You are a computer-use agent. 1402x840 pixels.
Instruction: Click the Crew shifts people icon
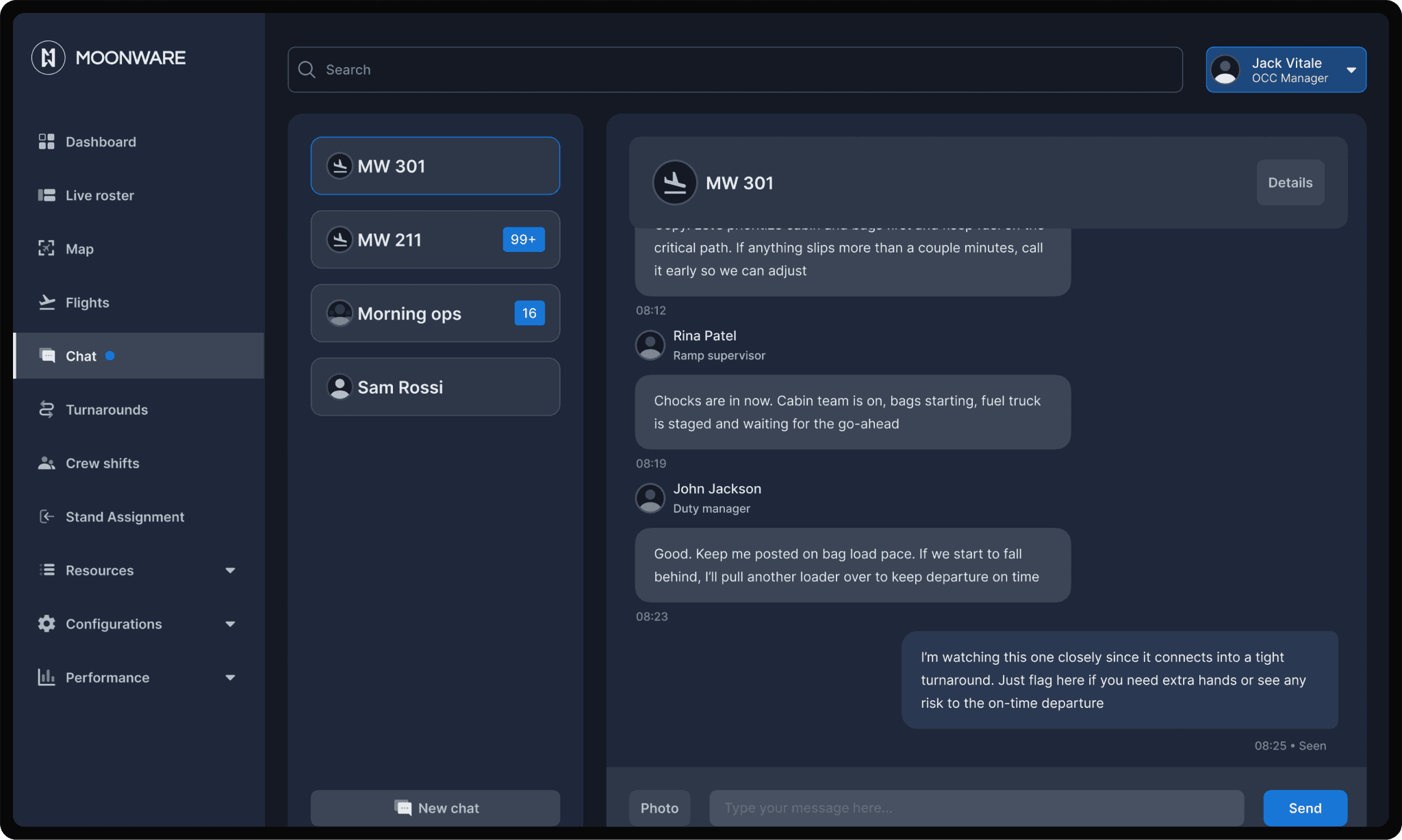(x=47, y=463)
